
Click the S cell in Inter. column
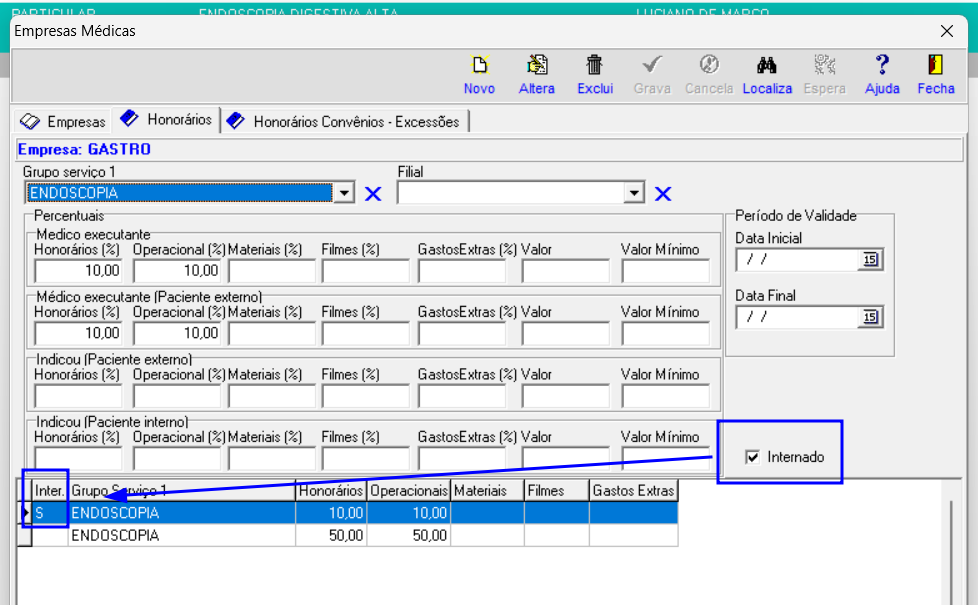[x=49, y=513]
